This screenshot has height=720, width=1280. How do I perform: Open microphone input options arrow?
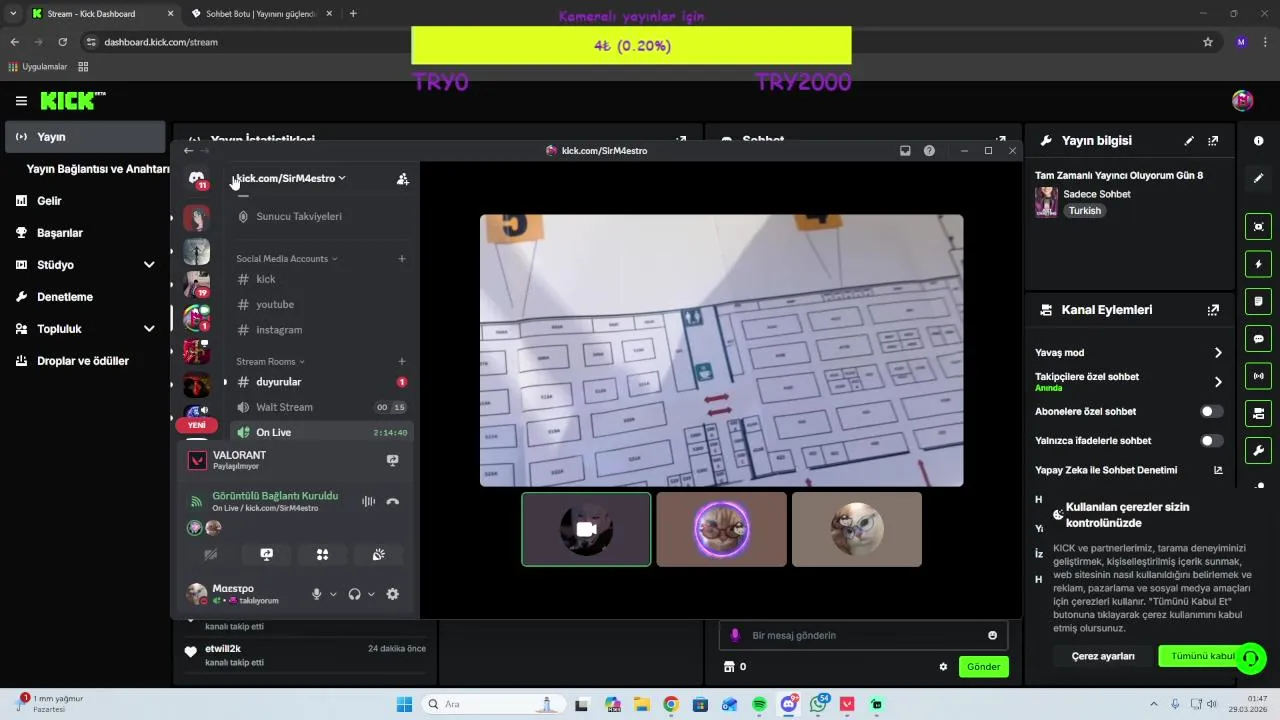coord(333,594)
